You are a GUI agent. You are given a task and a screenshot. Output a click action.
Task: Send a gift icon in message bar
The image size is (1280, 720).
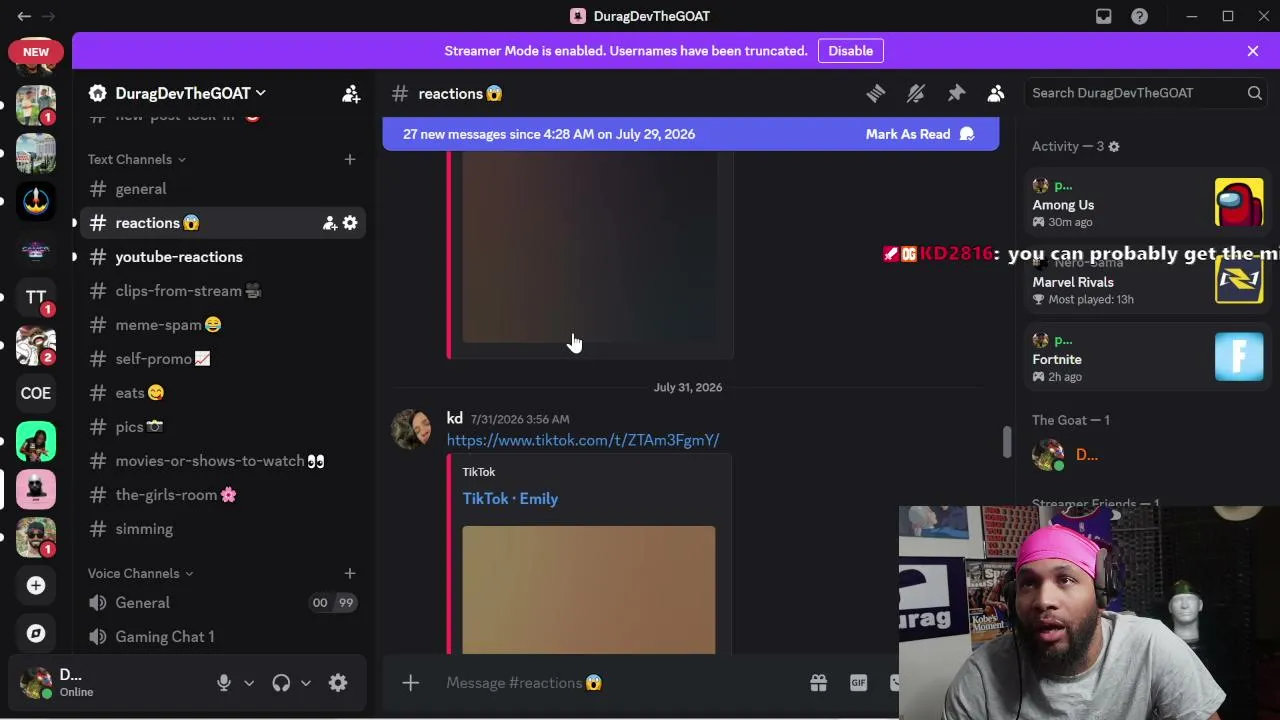[818, 683]
